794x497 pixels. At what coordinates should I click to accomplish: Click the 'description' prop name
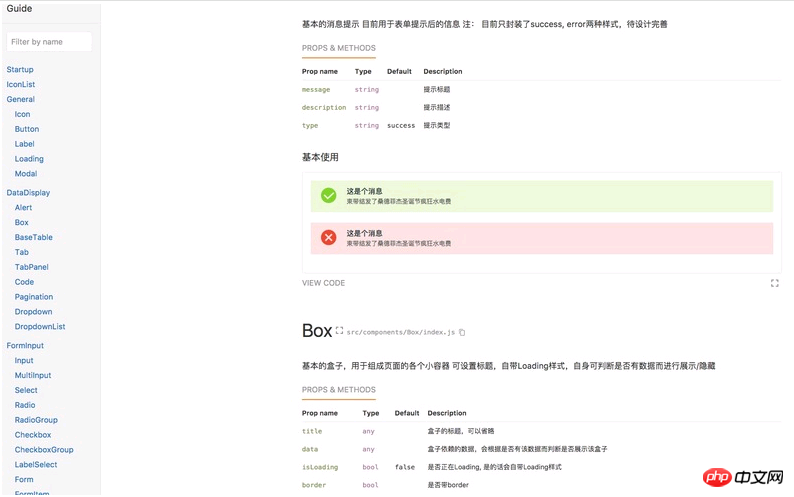click(x=324, y=107)
